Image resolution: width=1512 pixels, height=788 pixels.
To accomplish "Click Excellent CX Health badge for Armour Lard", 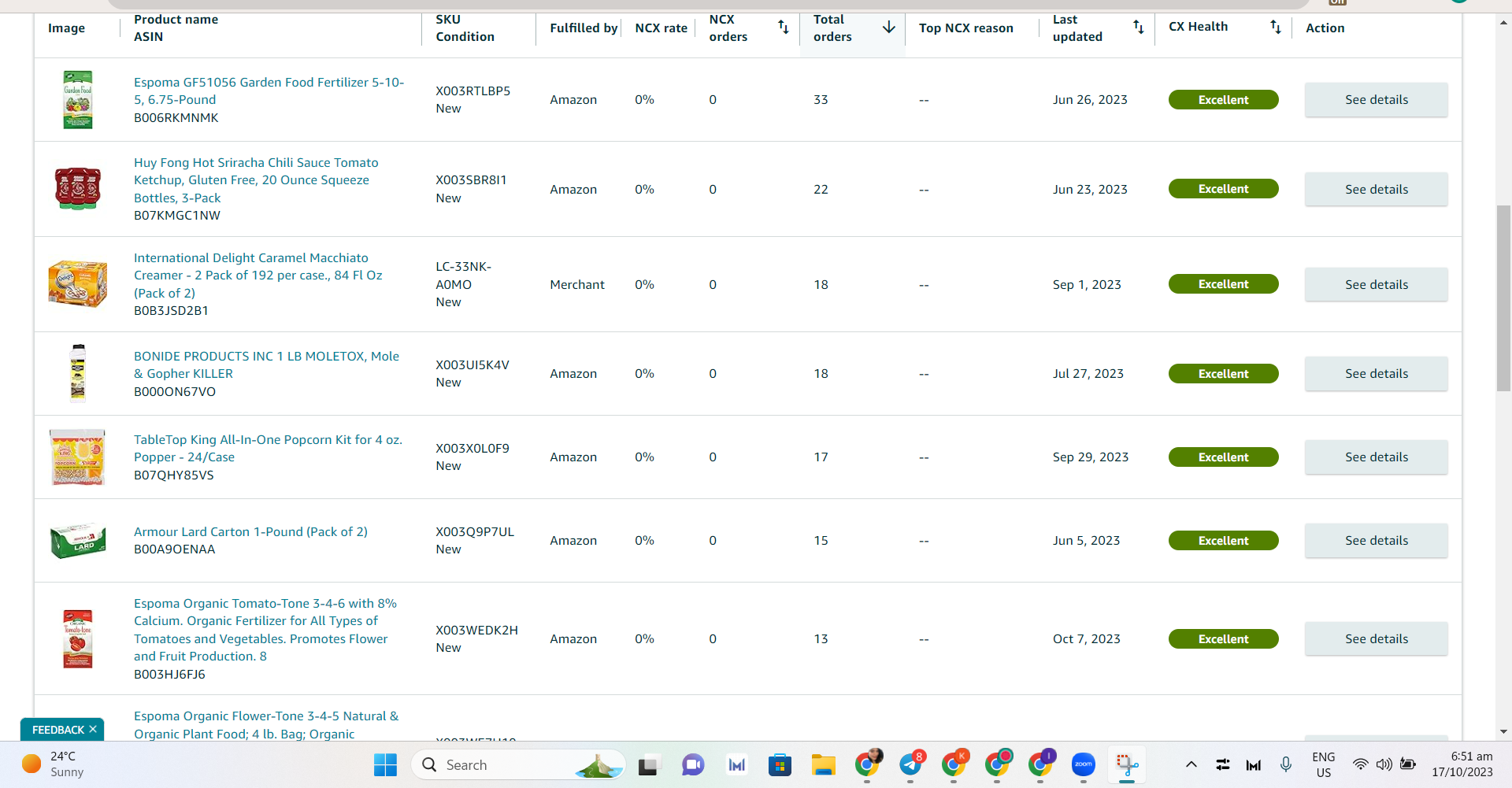I will (1223, 541).
